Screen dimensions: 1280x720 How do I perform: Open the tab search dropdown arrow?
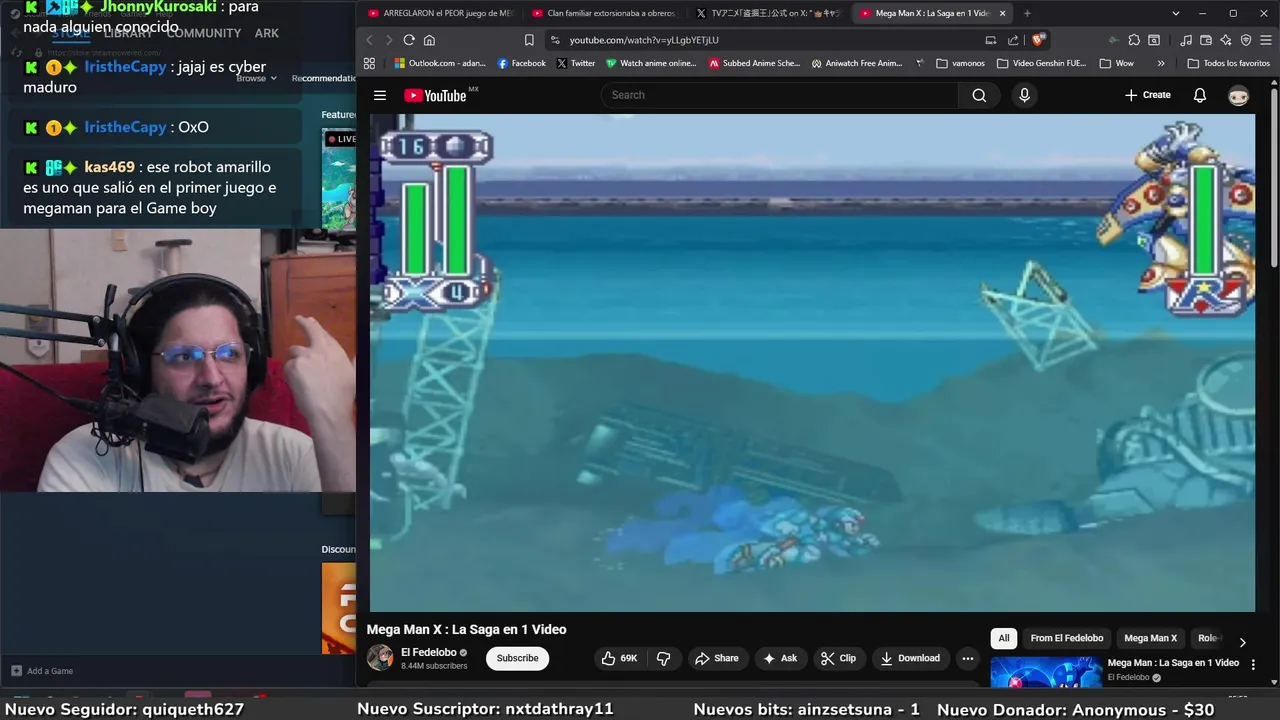1176,13
